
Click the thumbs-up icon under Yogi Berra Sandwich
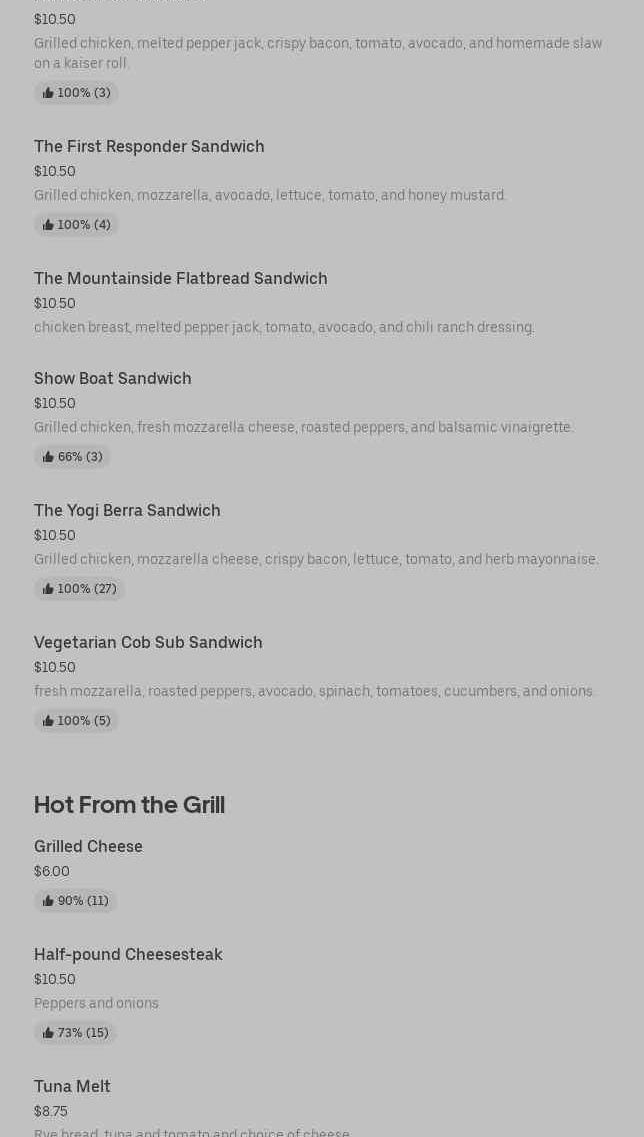coord(48,589)
